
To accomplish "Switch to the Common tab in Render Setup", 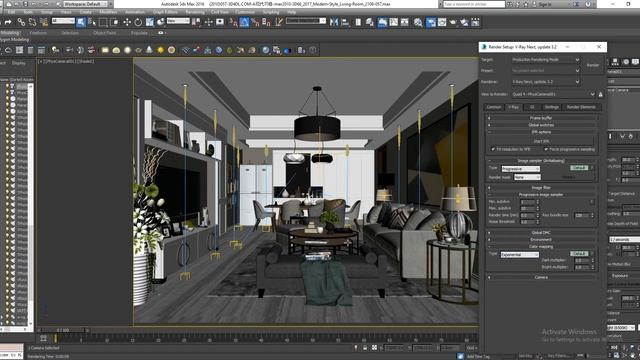I will pyautogui.click(x=493, y=107).
